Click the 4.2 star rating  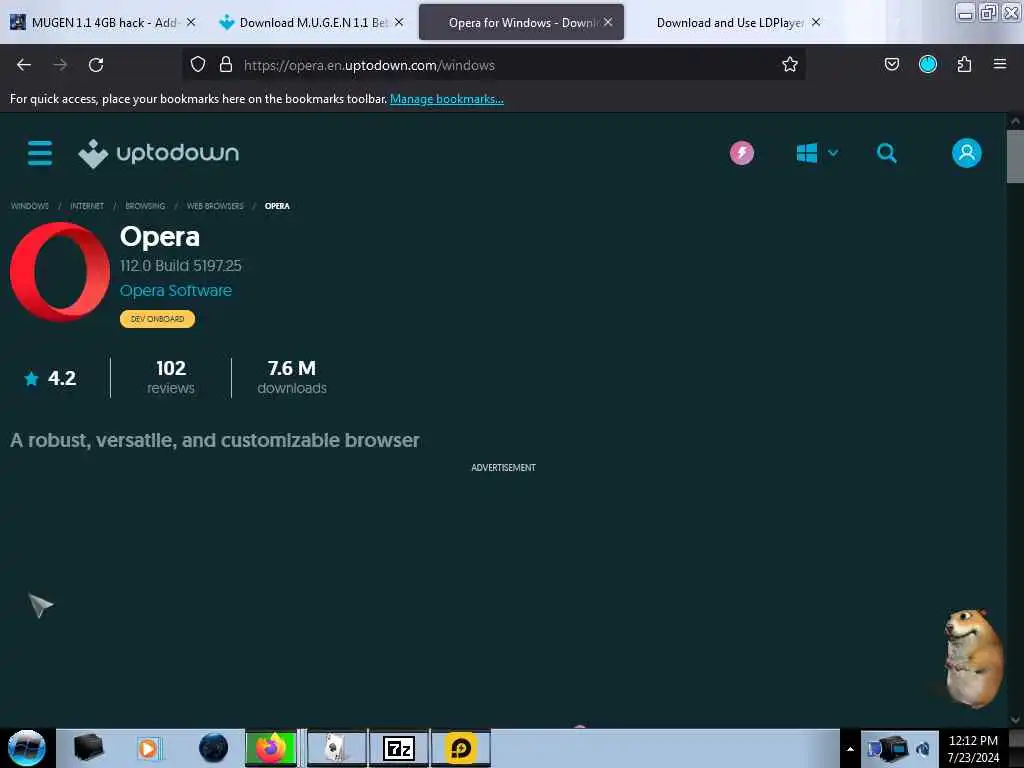pyautogui.click(x=50, y=378)
